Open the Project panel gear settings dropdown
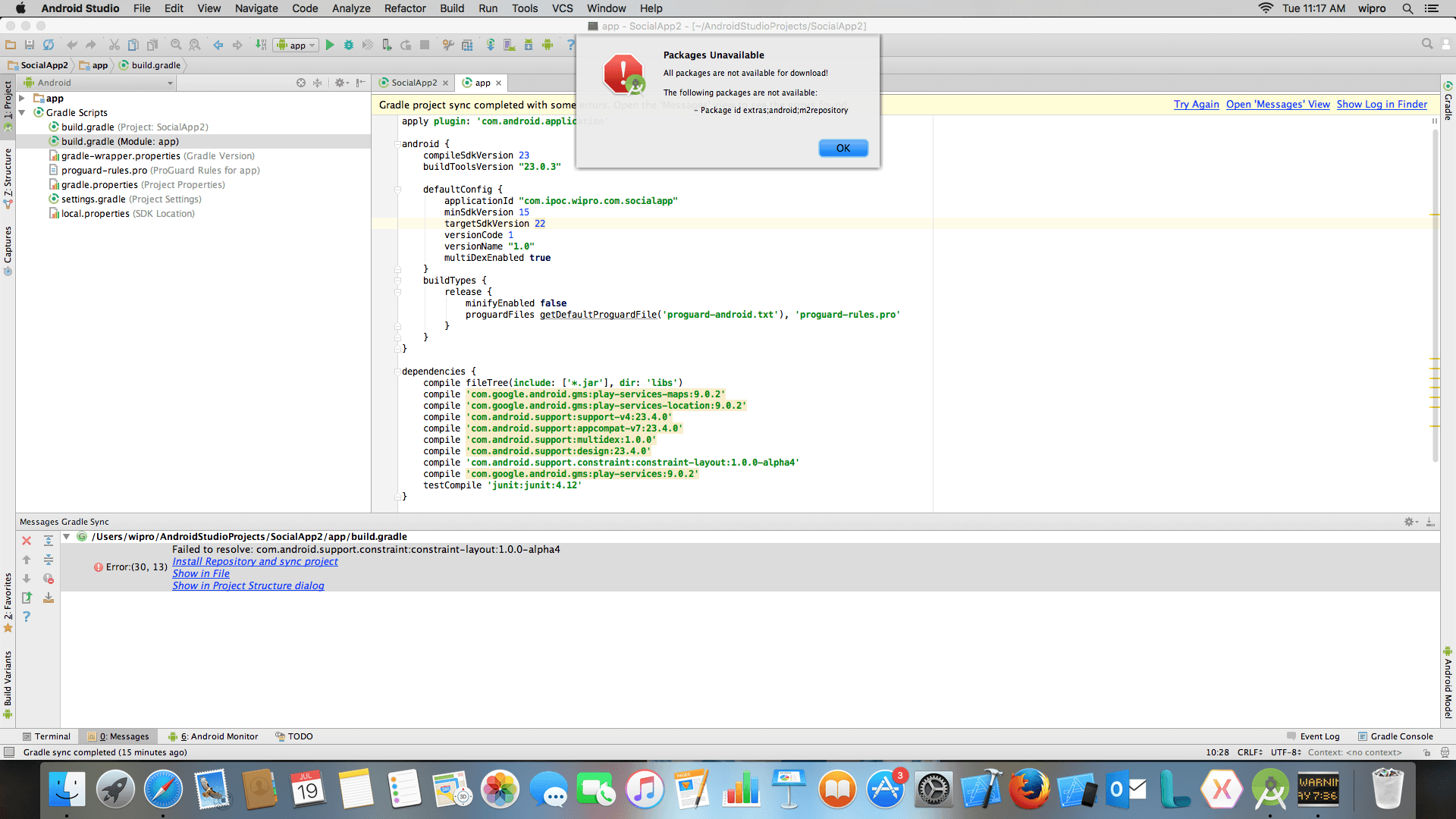Viewport: 1456px width, 819px height. [342, 83]
